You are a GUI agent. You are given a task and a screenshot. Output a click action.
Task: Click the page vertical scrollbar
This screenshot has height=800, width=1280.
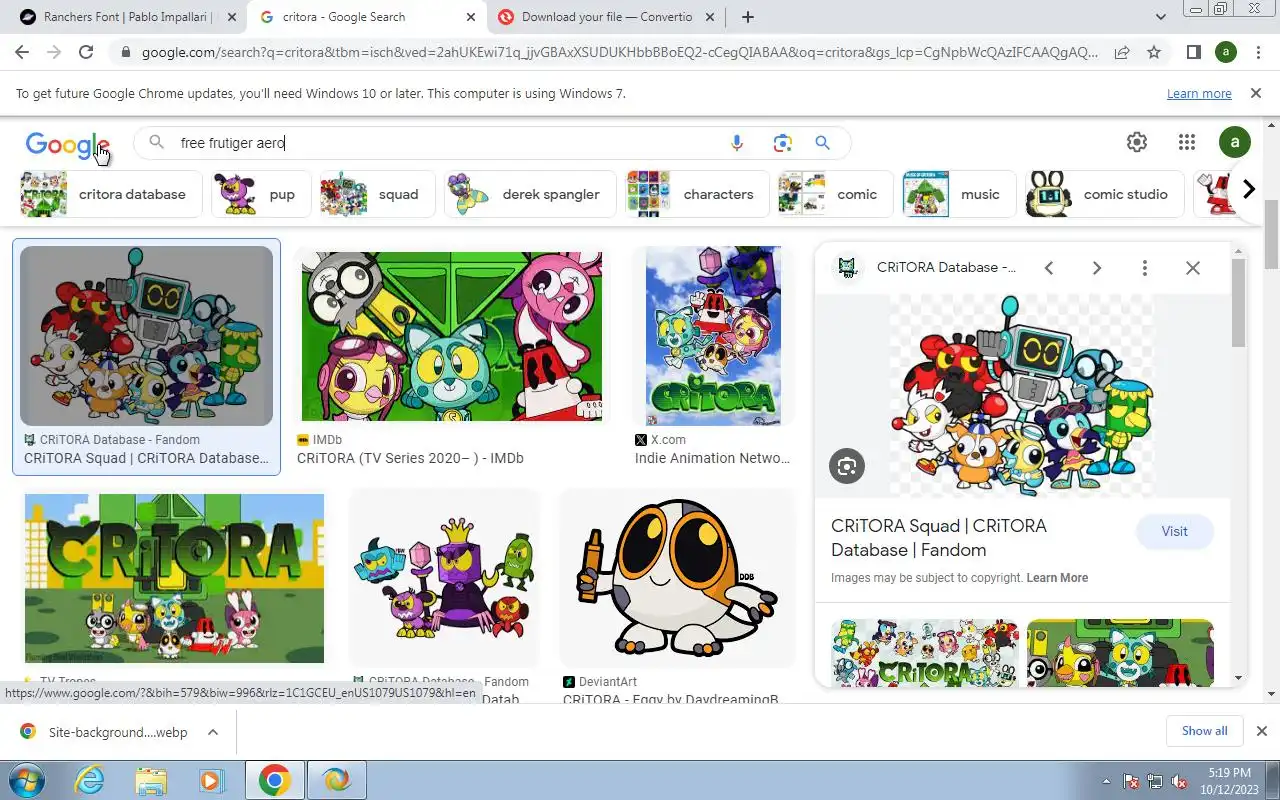click(x=1271, y=233)
